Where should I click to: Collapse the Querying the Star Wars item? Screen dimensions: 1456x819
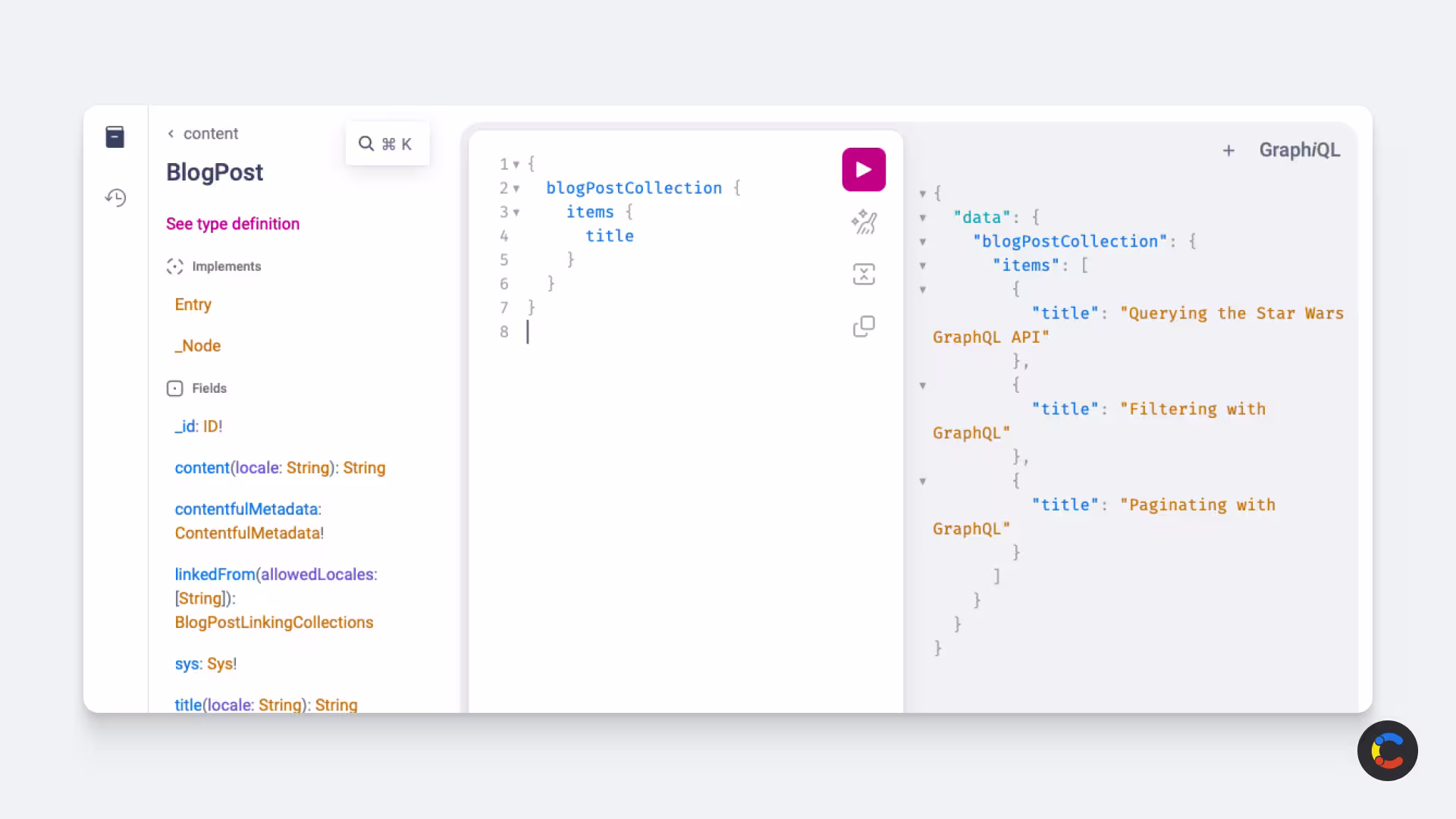click(923, 290)
